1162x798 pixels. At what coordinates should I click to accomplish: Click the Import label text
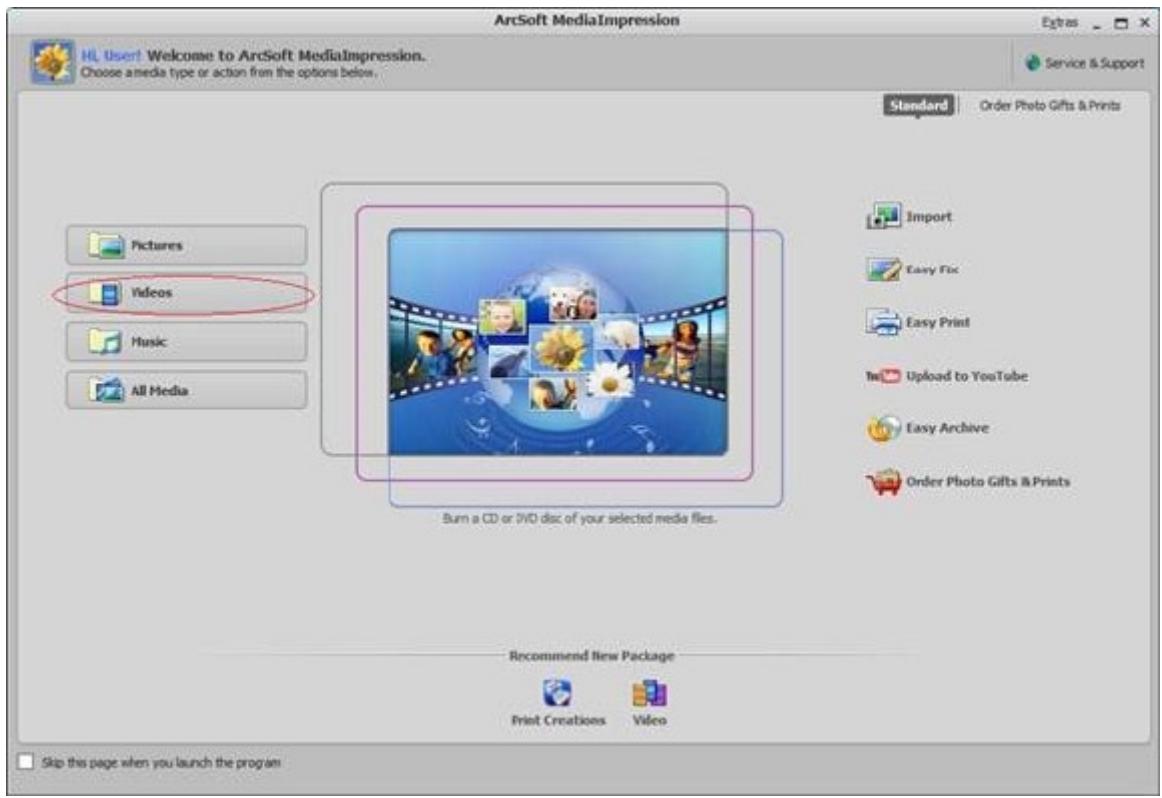[929, 217]
